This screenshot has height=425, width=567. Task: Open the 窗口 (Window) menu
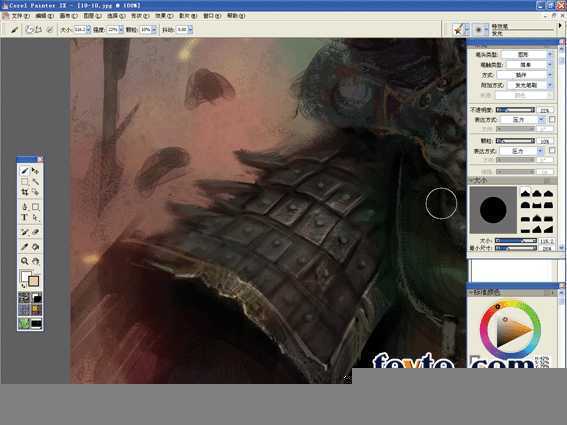click(x=212, y=16)
